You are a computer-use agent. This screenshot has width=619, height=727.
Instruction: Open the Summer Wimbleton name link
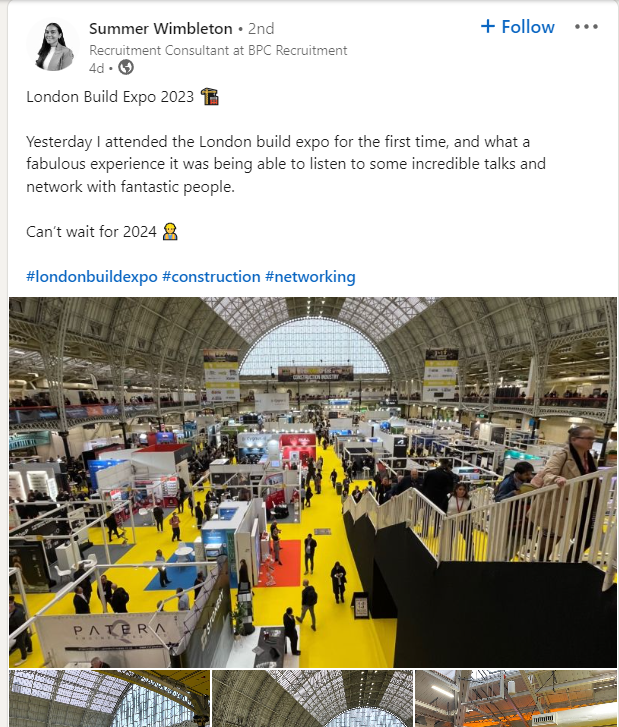click(x=160, y=28)
